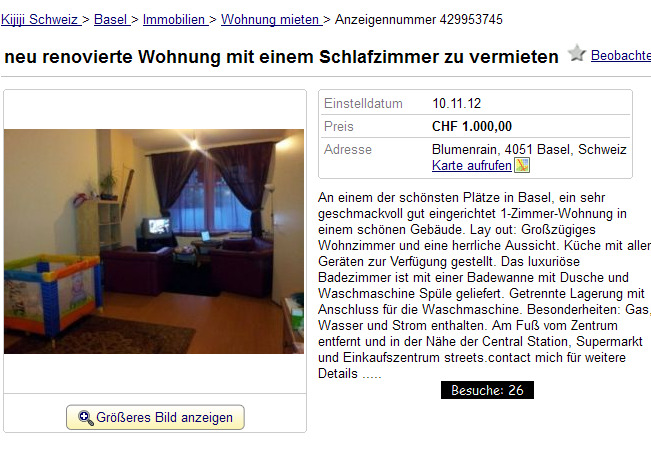This screenshot has height=467, width=651.
Task: Click the Besuche: 26 counter badge
Action: tap(487, 390)
